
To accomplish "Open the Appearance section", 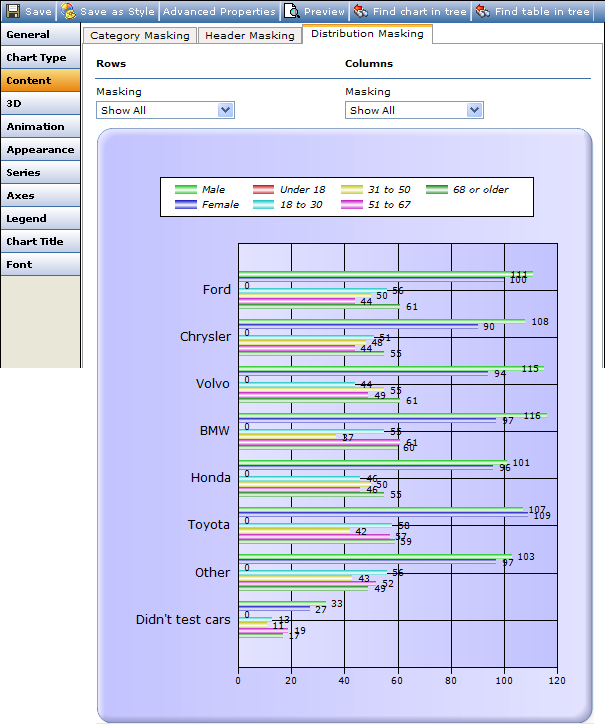I will click(40, 149).
